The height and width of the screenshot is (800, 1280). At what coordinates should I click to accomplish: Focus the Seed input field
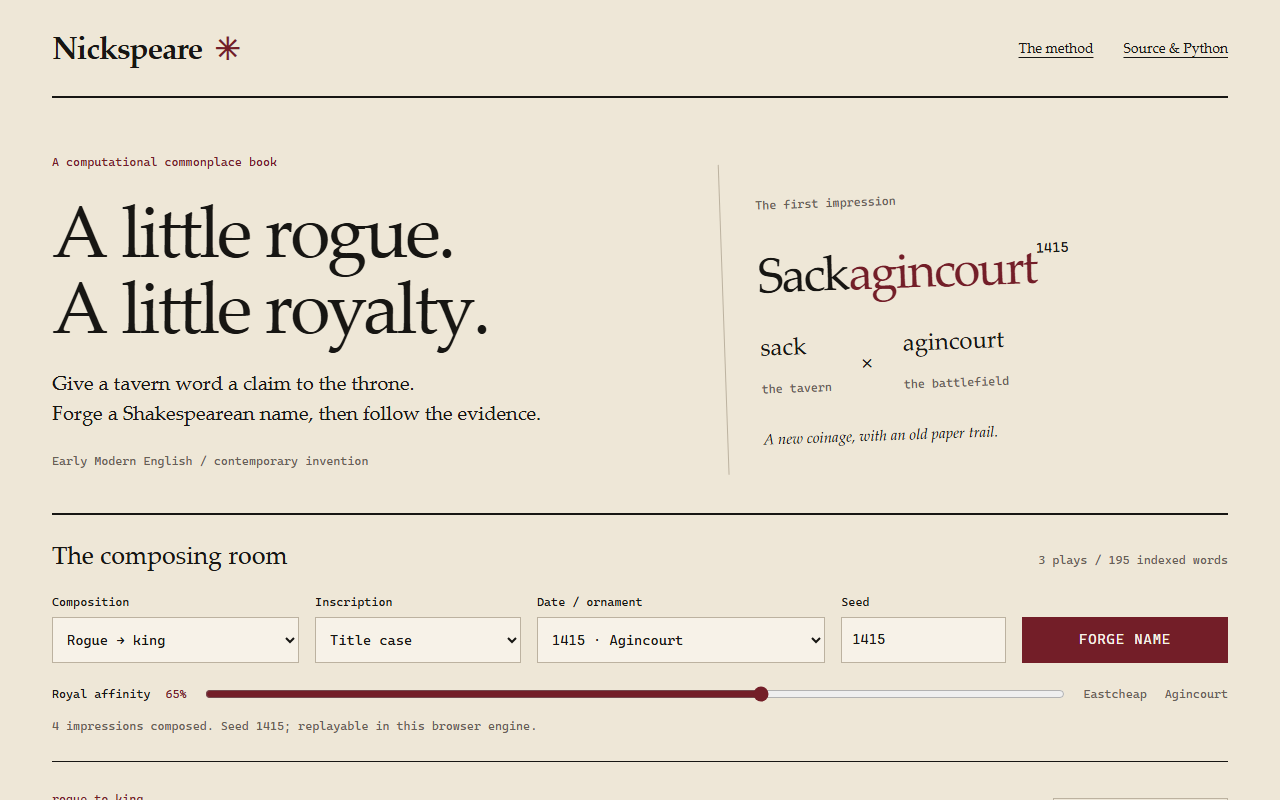coord(923,640)
